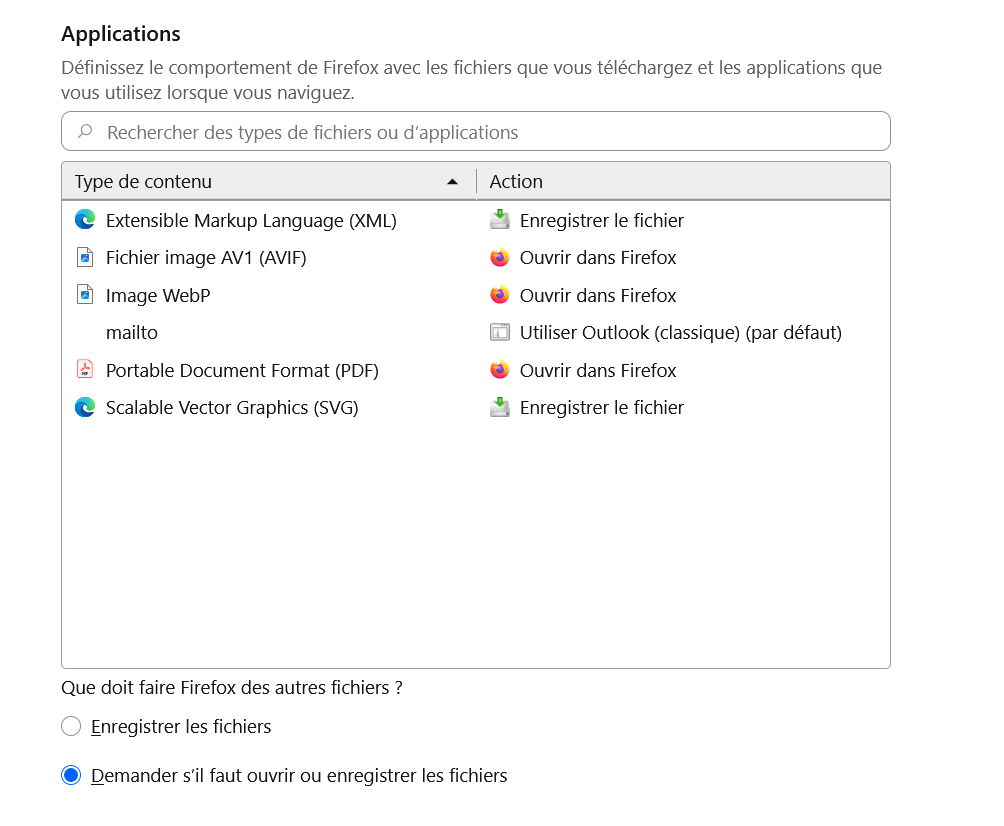
Task: Select the Scalable Vector Graphics (SVG) row
Action: point(476,407)
